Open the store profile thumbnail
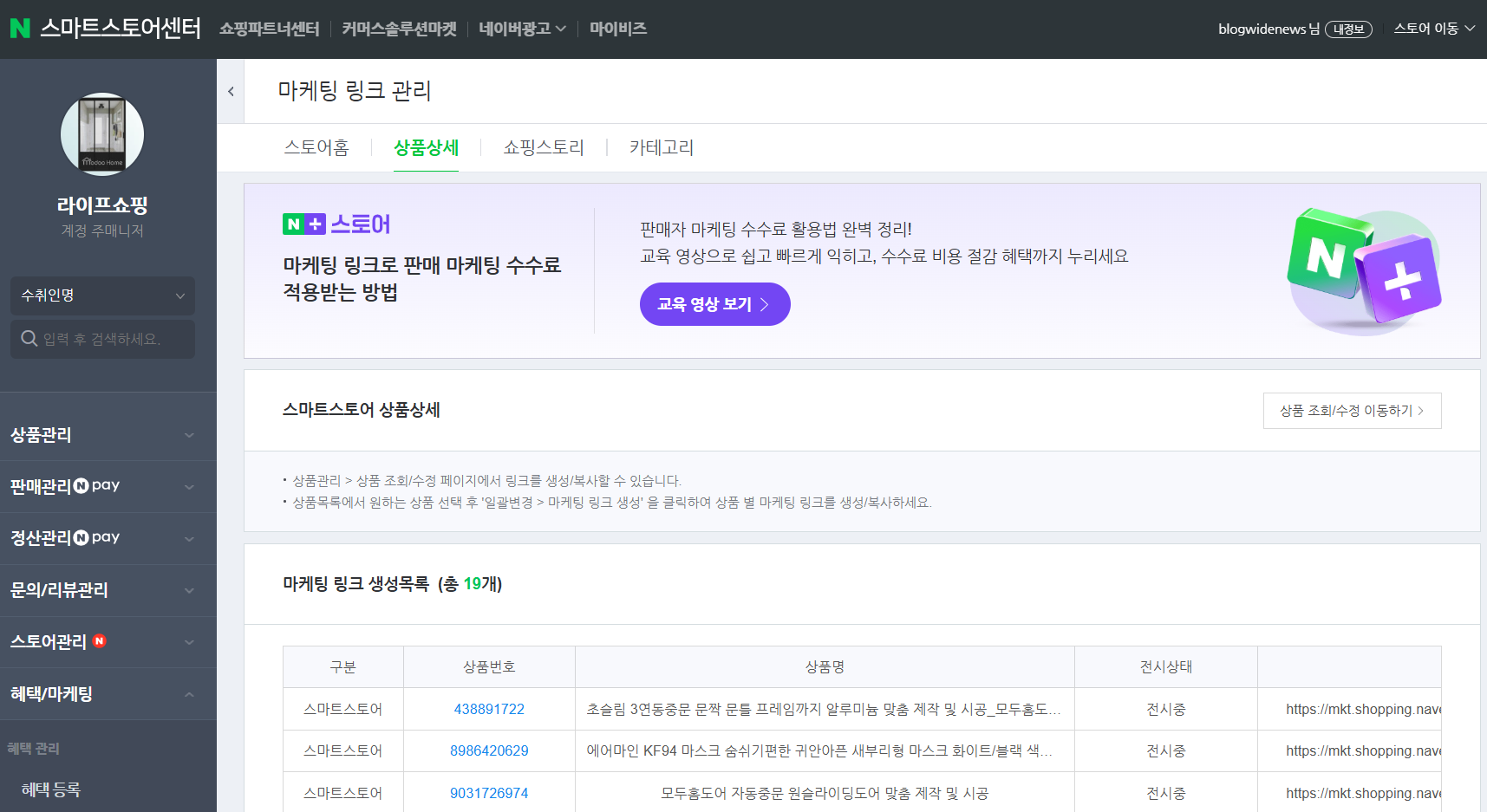This screenshot has width=1487, height=812. point(102,134)
